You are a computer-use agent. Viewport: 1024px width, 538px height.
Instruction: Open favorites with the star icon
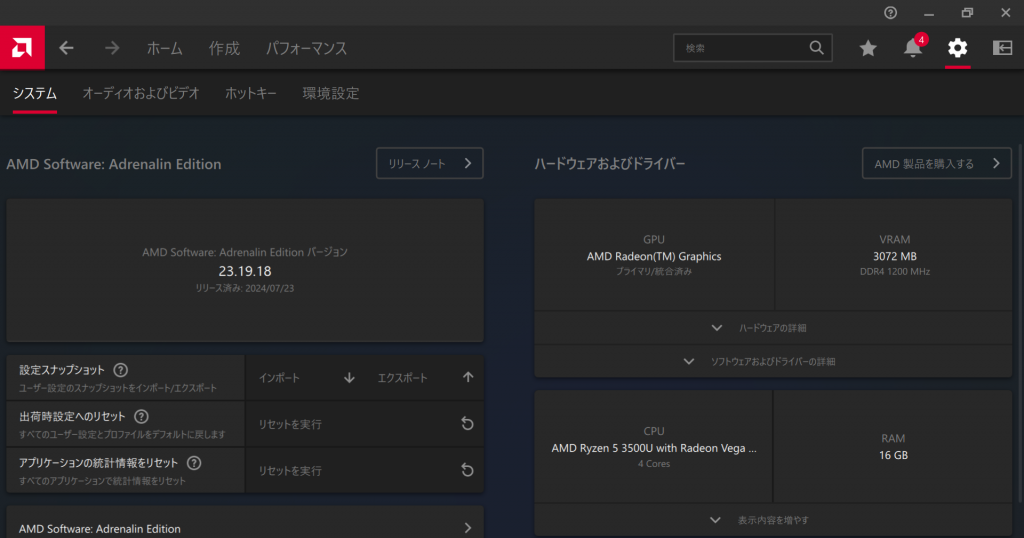(868, 48)
